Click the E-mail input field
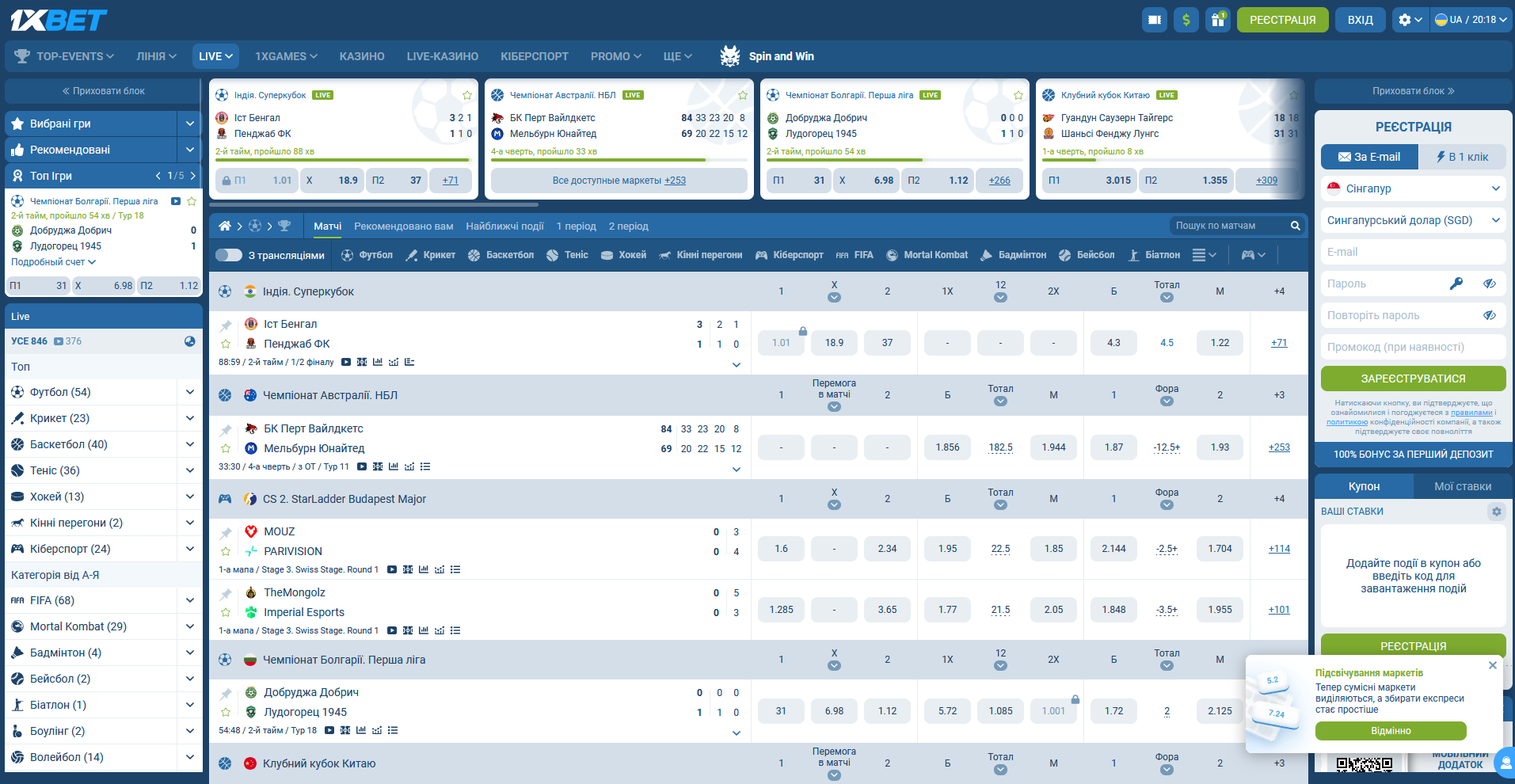 1413,252
